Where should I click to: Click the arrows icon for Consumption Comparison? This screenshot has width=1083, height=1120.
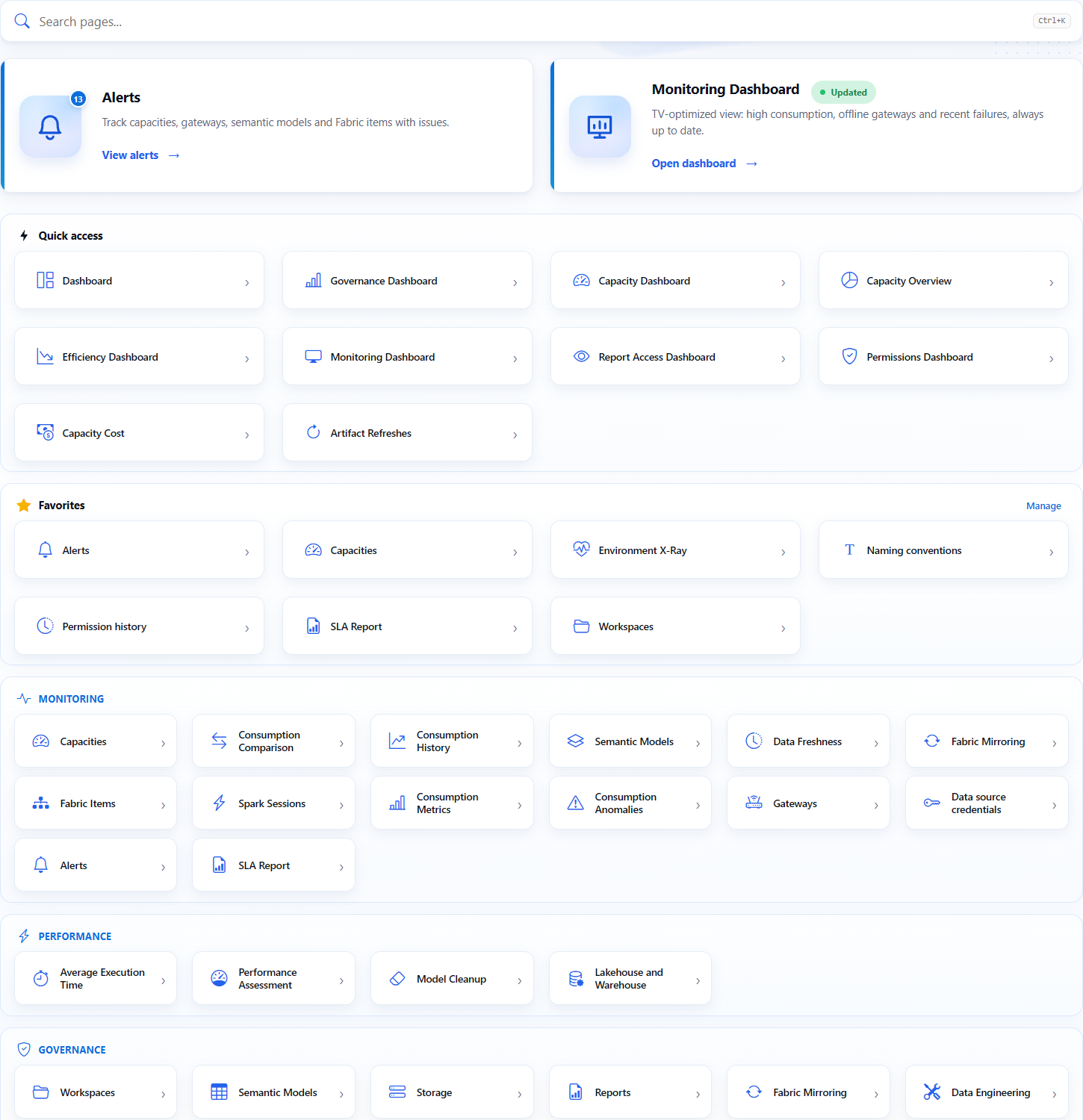(220, 741)
